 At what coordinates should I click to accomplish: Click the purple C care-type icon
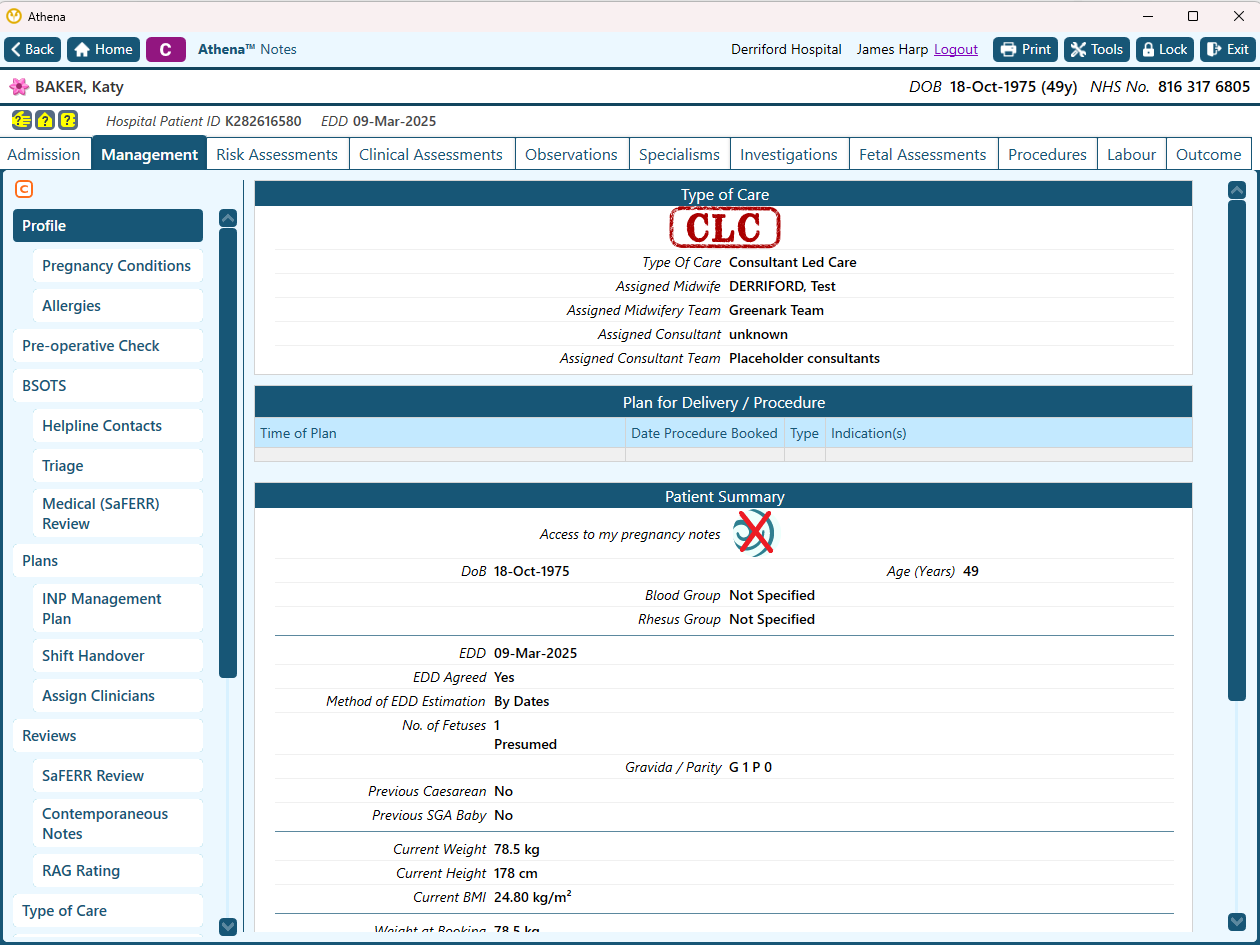(165, 49)
